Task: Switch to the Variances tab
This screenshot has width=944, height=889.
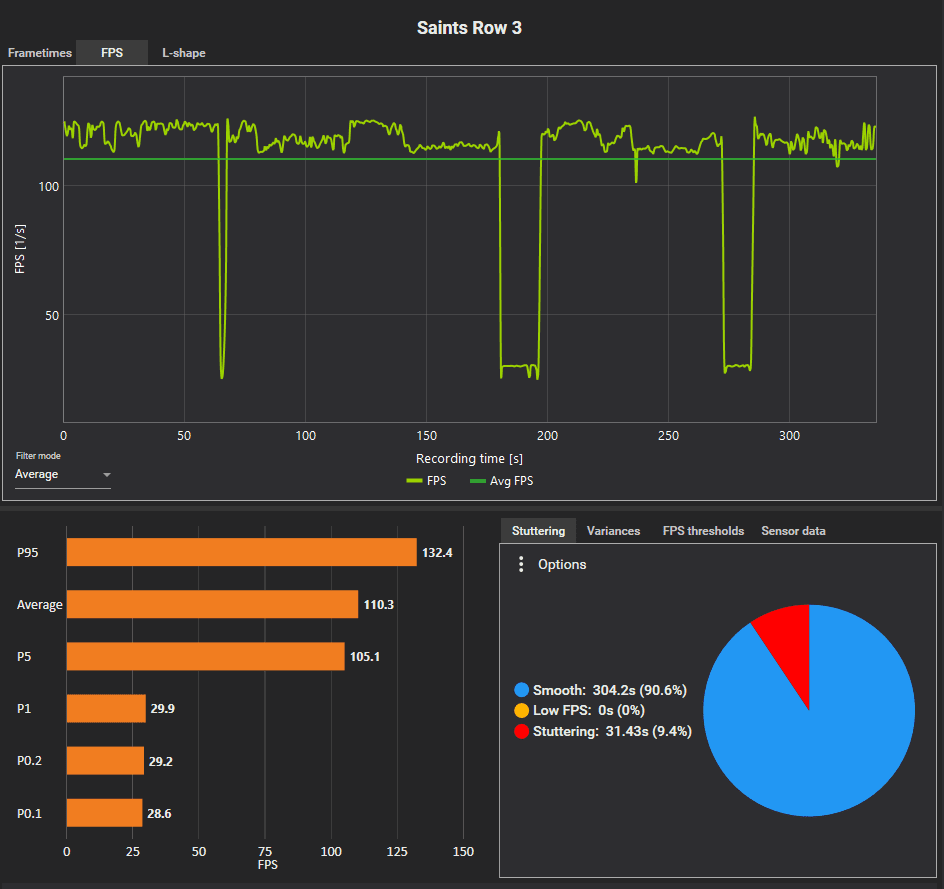Action: pos(613,531)
